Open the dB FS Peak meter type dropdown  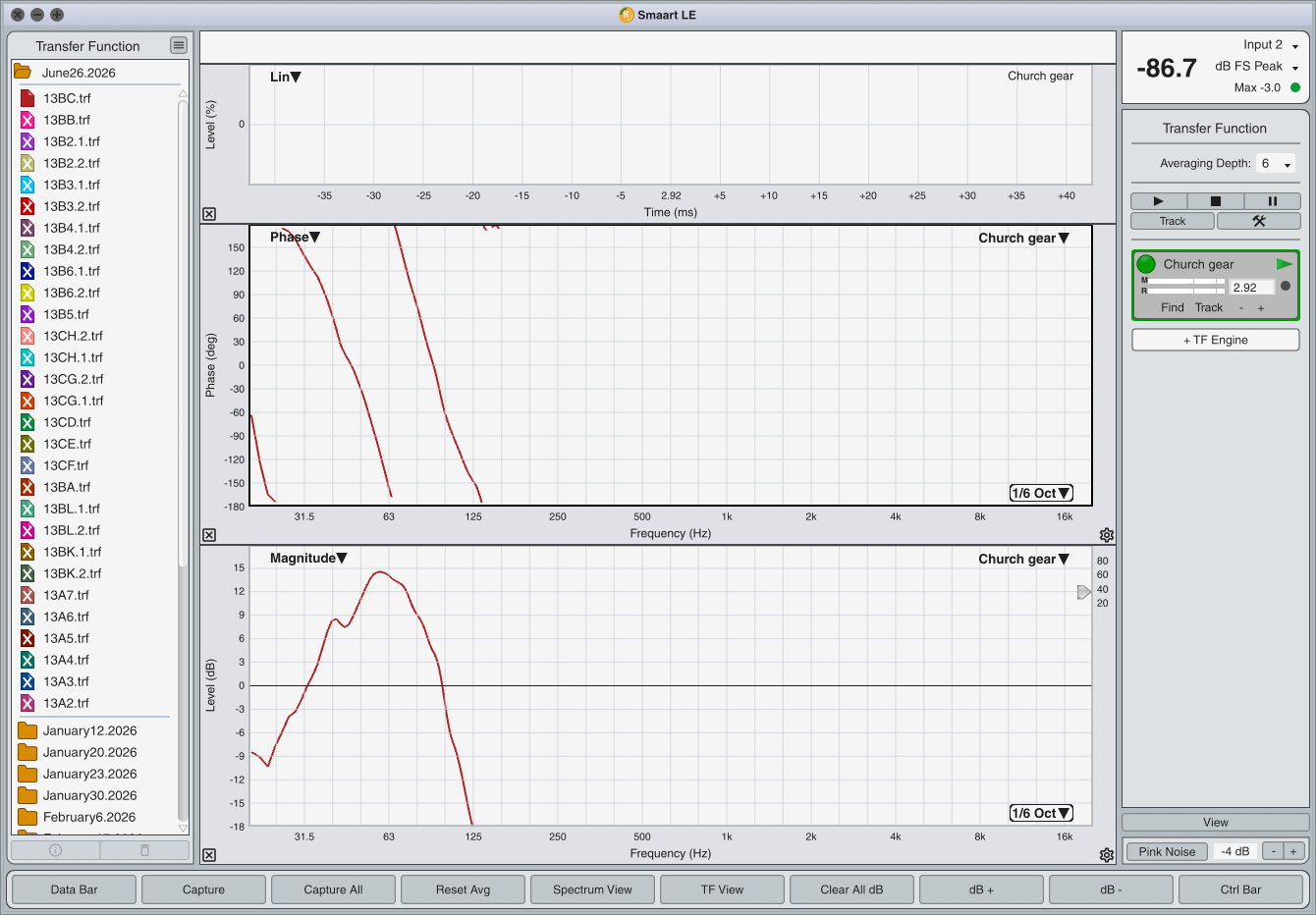(1257, 67)
